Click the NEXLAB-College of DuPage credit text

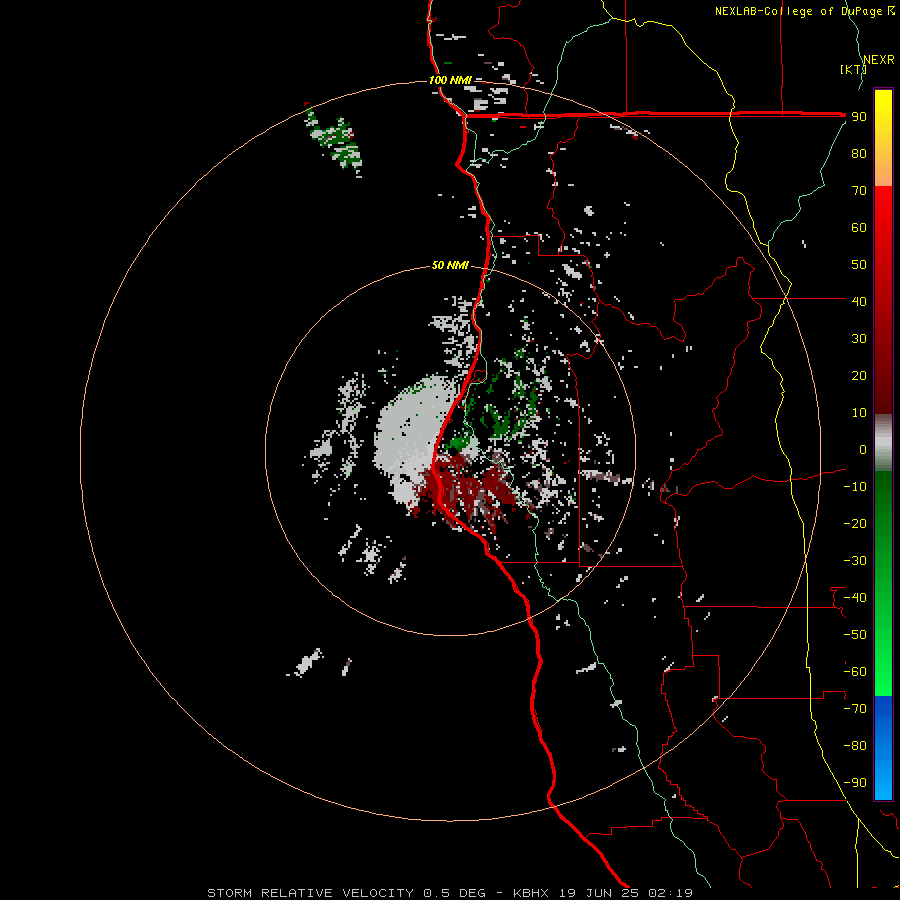click(804, 11)
